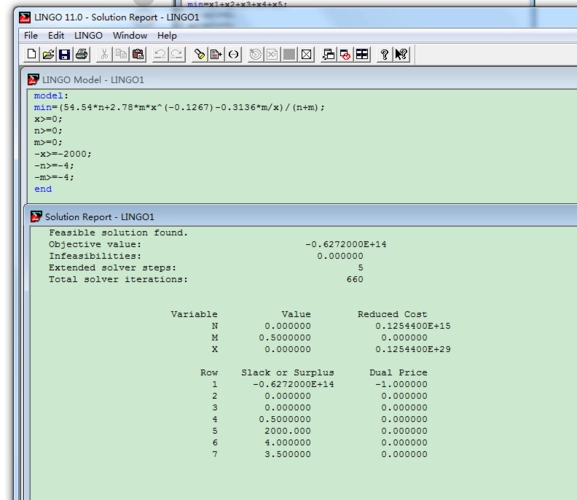Click the 'Reduced Cost' column header
This screenshot has width=577, height=500.
pos(392,314)
